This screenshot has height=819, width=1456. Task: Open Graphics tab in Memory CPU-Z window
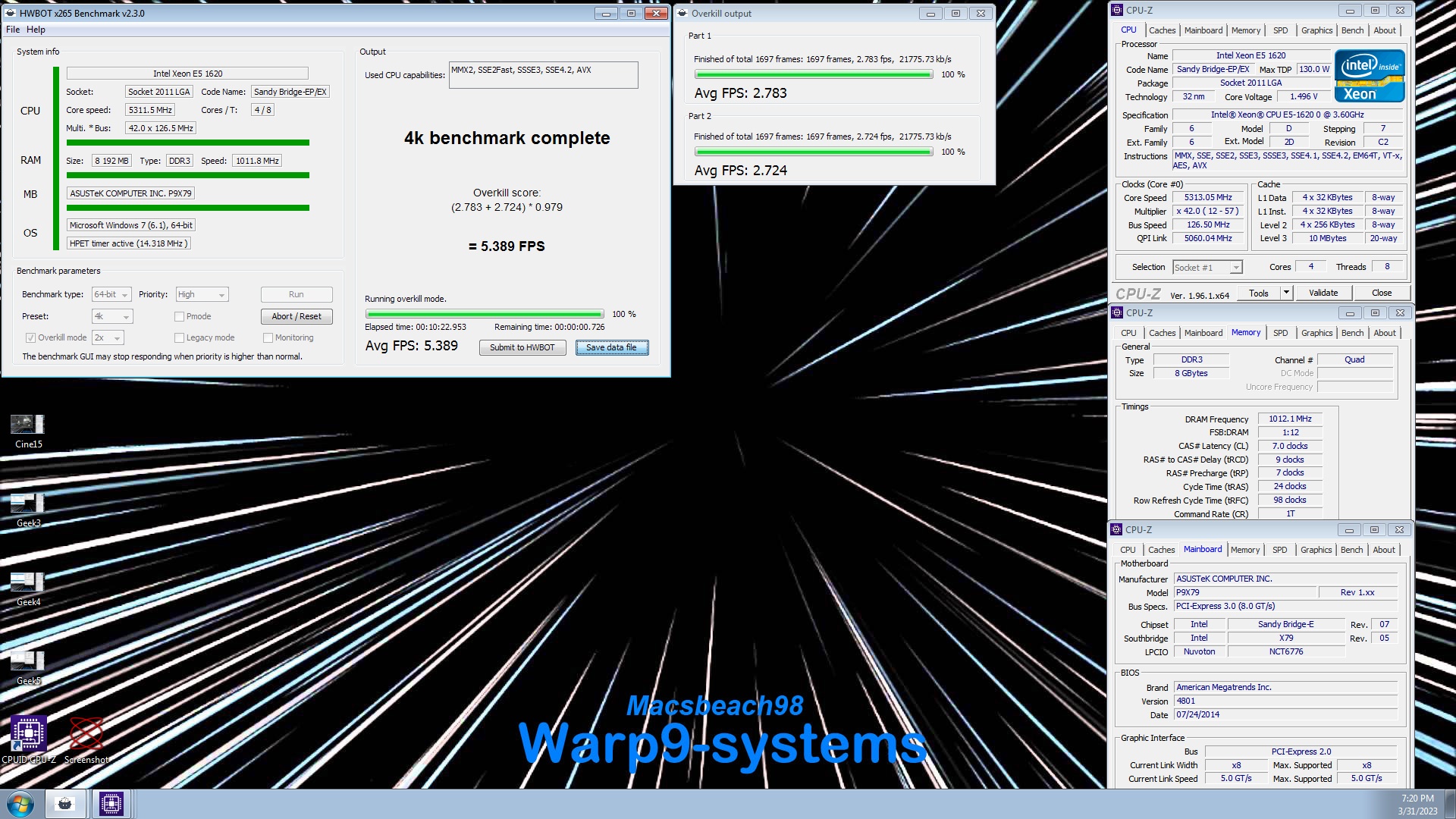click(1316, 333)
